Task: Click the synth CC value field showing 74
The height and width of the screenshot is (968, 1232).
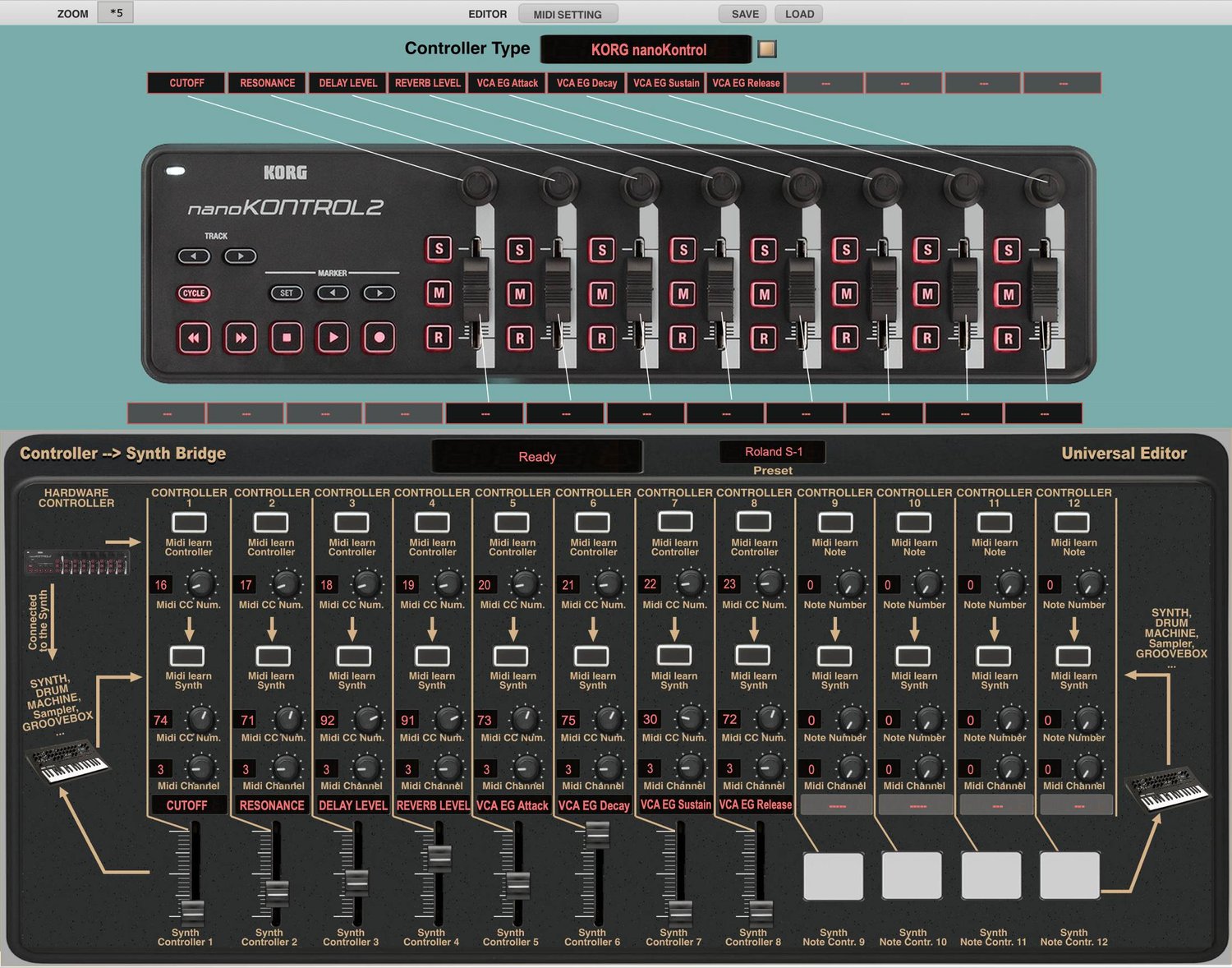Action: 161,720
